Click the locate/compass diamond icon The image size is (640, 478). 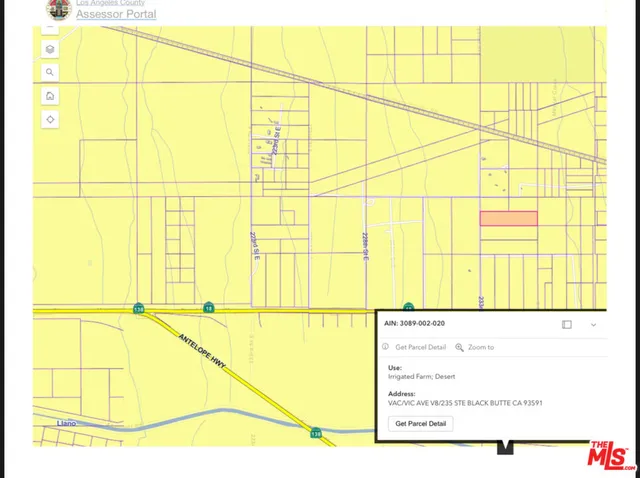tap(50, 120)
